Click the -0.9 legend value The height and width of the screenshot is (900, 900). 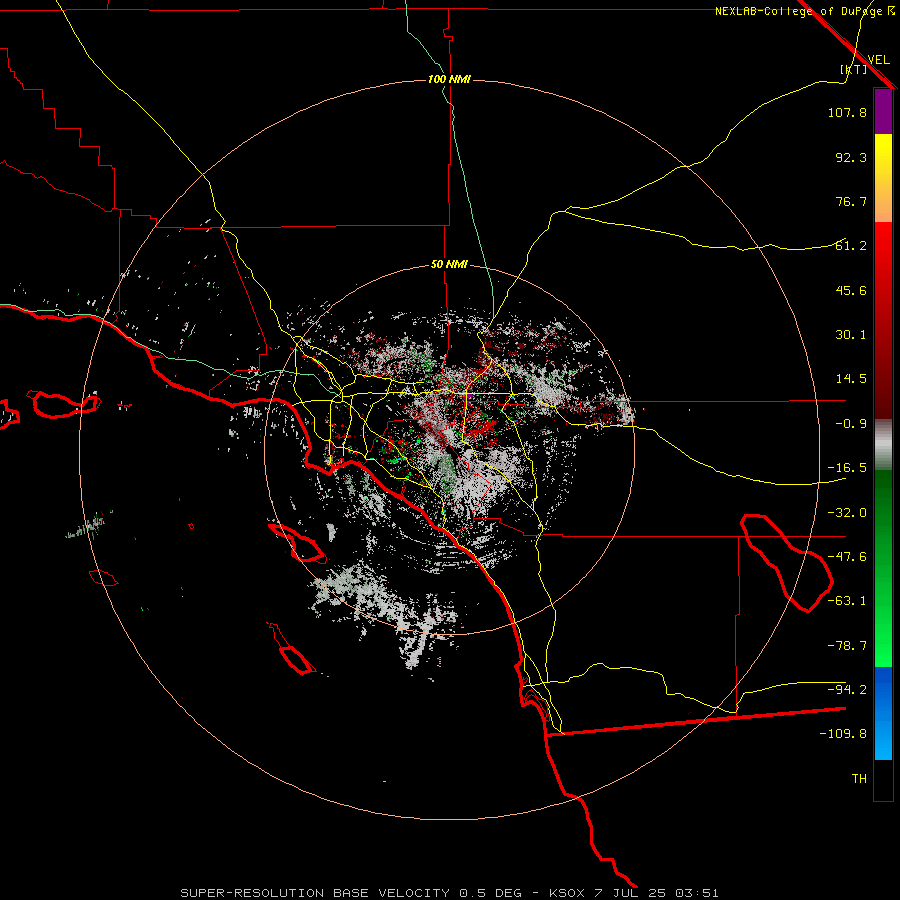coord(851,424)
